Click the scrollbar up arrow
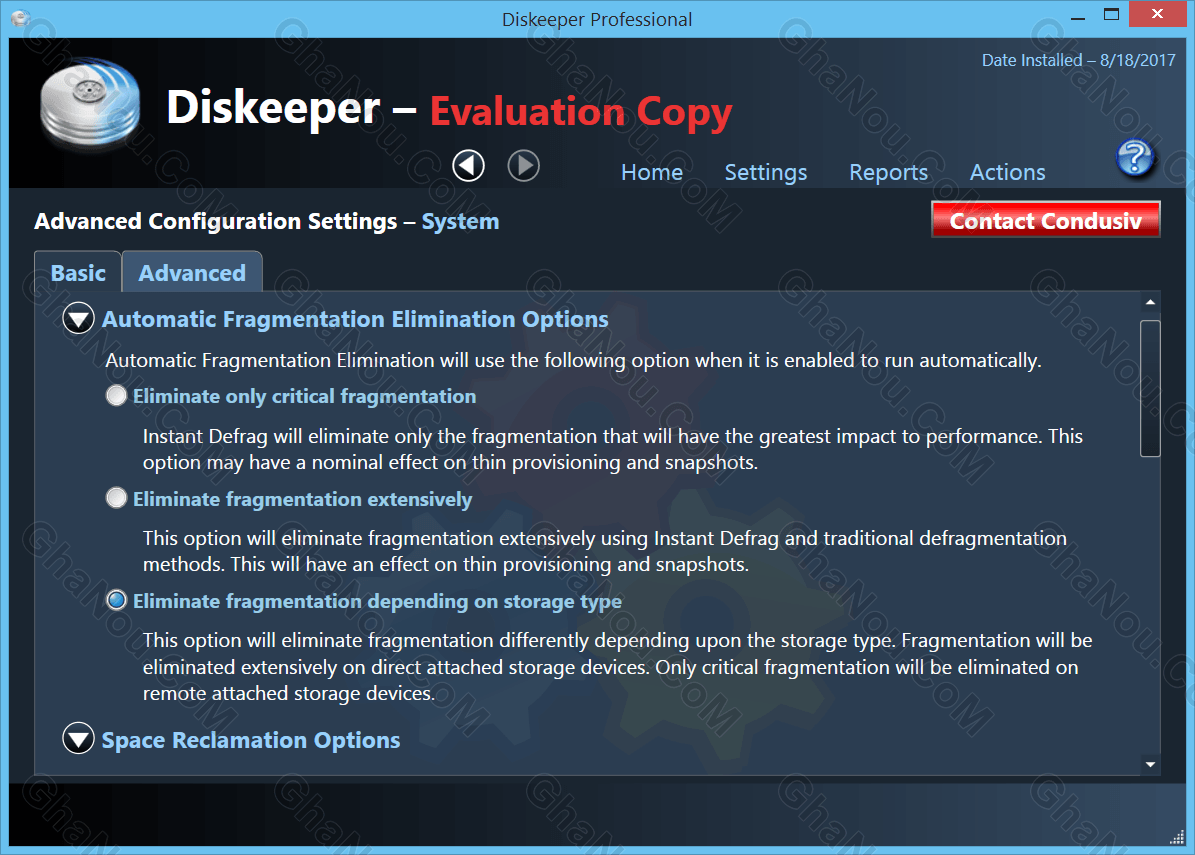Viewport: 1195px width, 855px height. (1150, 303)
